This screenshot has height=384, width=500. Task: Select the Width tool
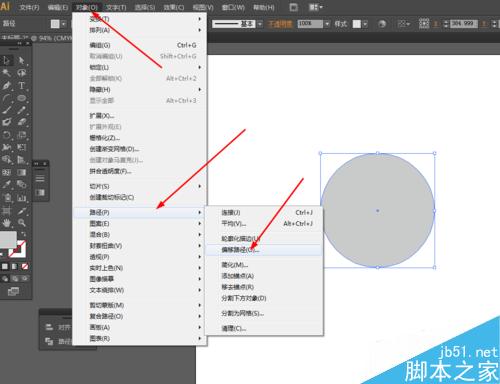[x=6, y=147]
